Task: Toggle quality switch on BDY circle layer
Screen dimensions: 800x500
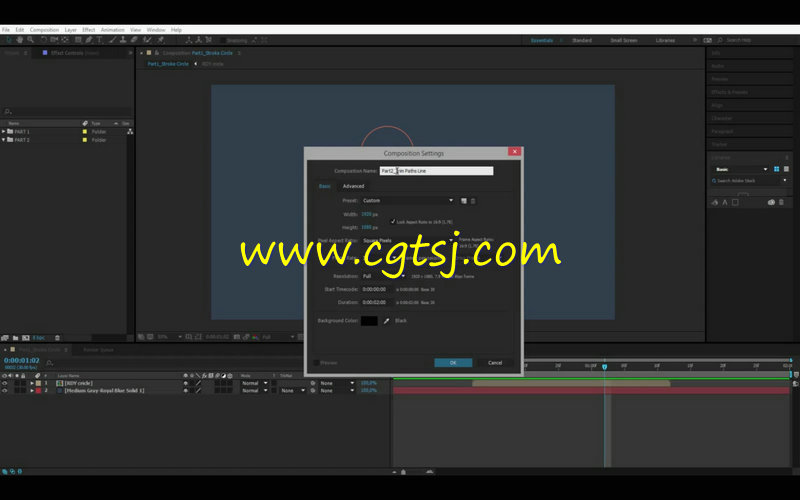Action: tap(198, 383)
